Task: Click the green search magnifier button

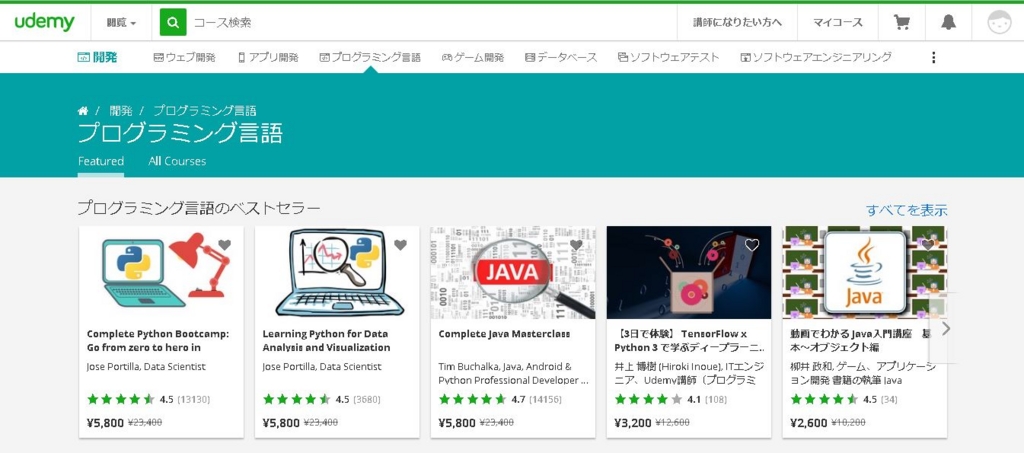Action: point(173,22)
